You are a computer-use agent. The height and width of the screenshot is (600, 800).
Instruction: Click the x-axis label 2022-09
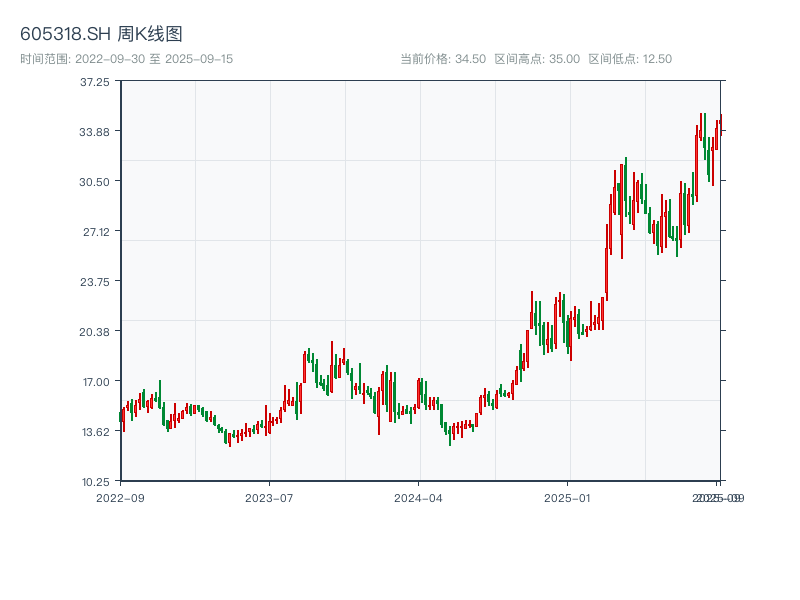[120, 498]
